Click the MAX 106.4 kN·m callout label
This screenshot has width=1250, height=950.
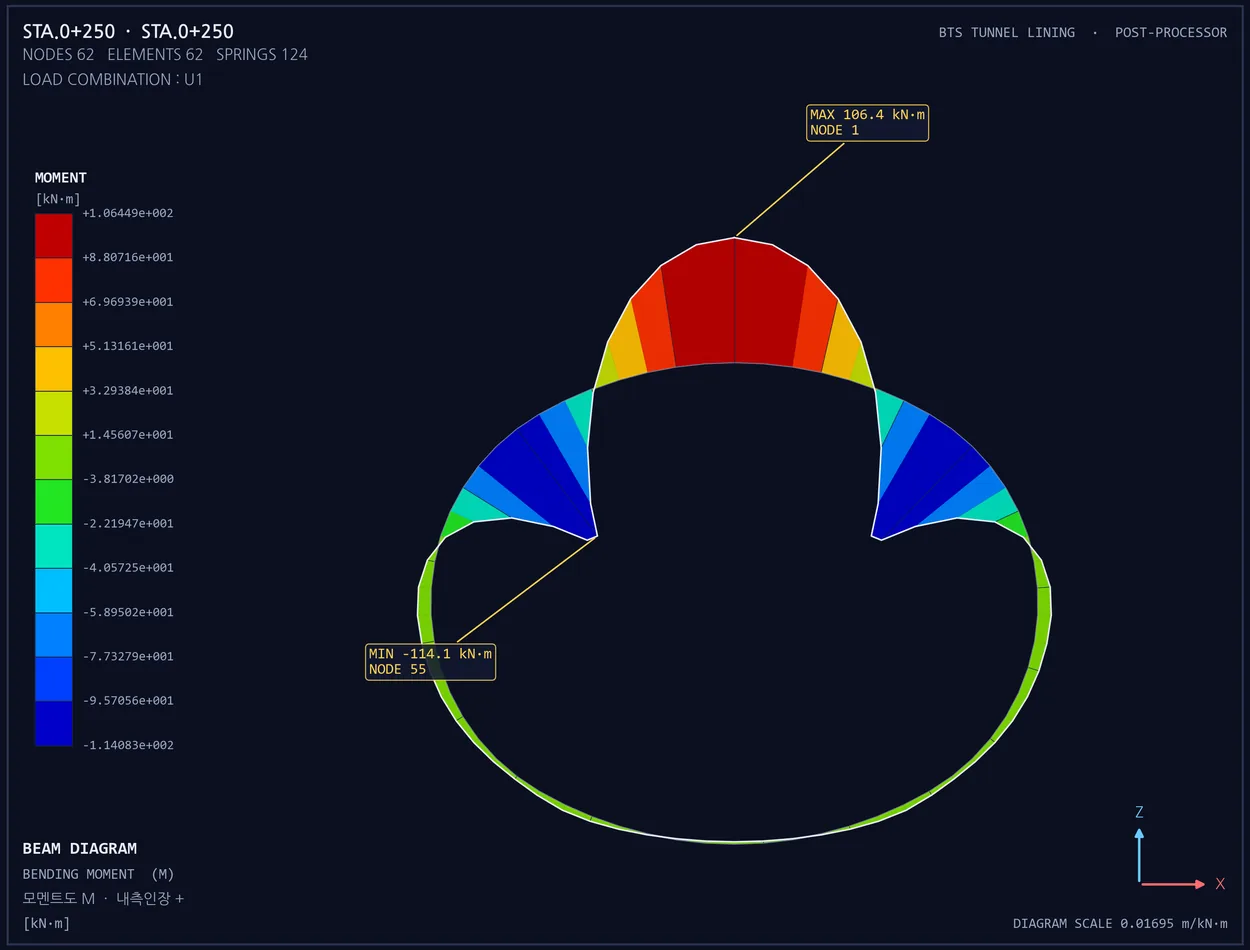[x=867, y=123]
